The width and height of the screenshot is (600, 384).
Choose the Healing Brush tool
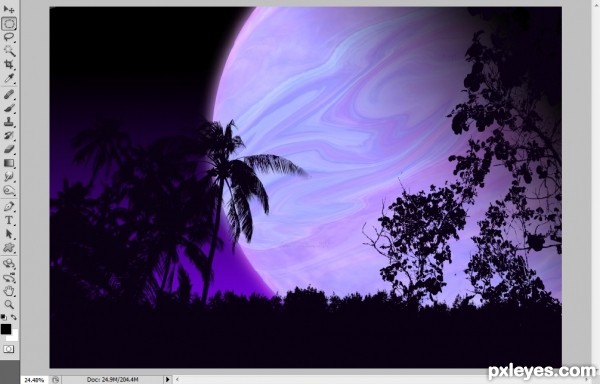tap(9, 94)
